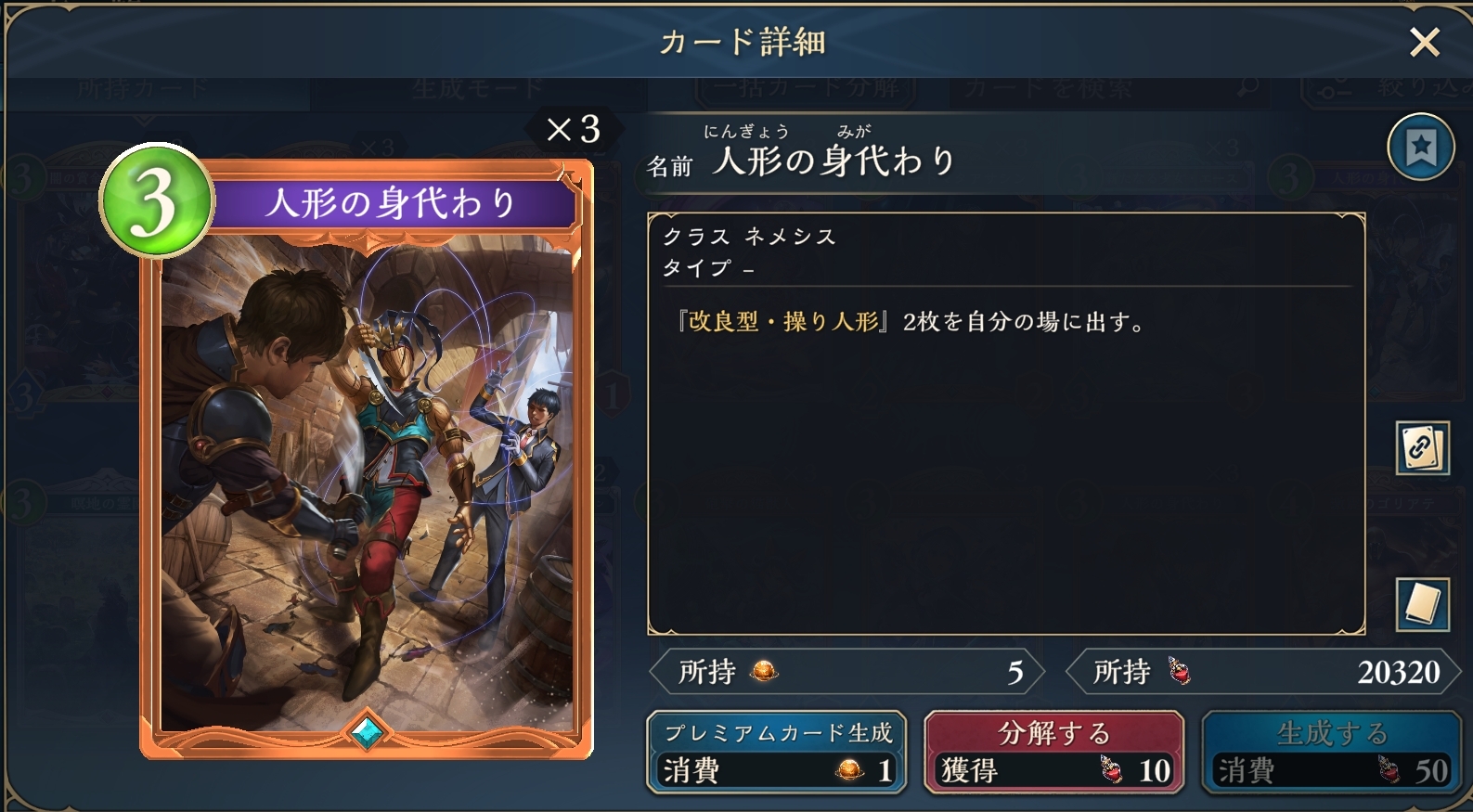Click the cyan gem at card bottom
The width and height of the screenshot is (1473, 812).
click(367, 732)
